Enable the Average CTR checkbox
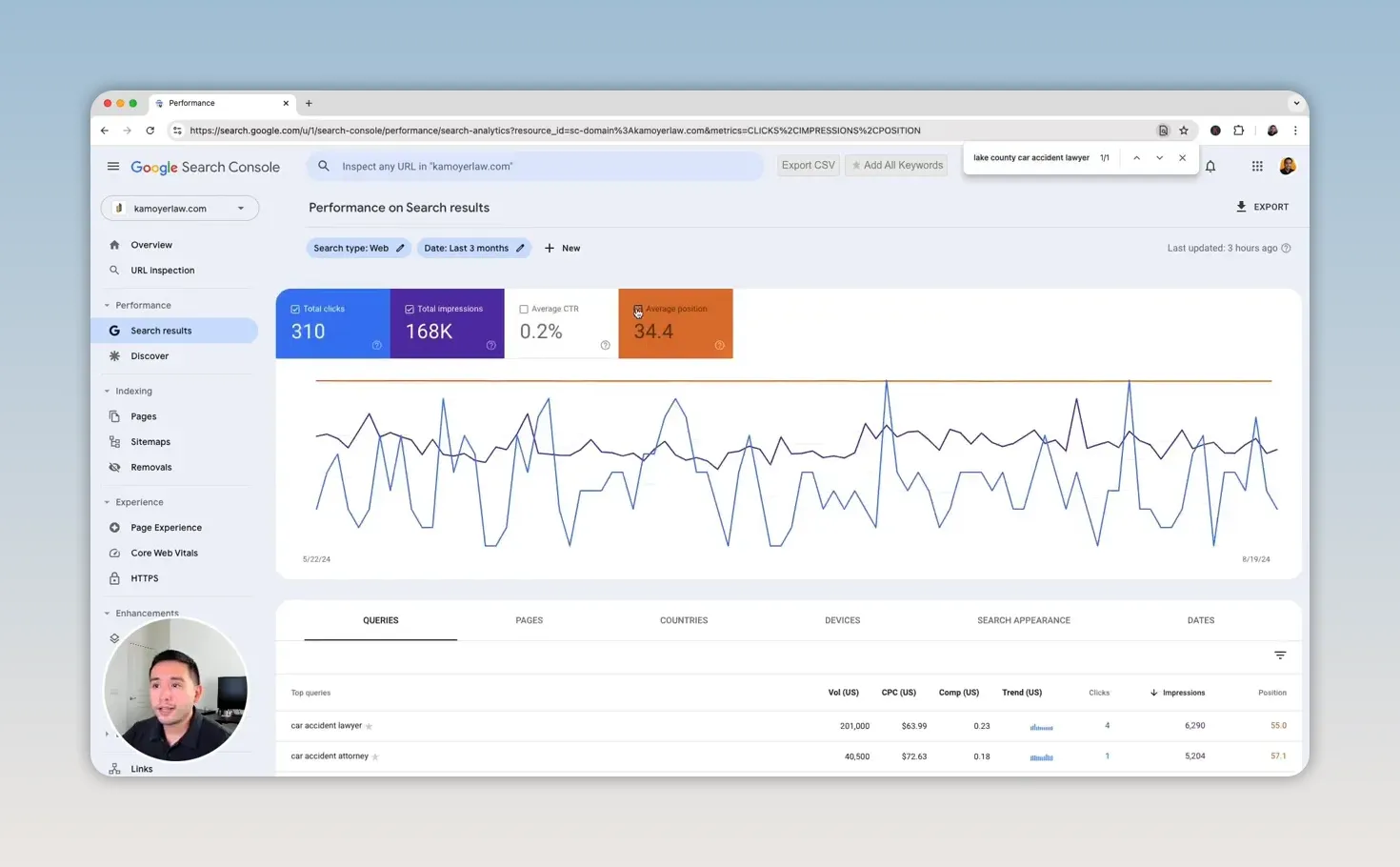This screenshot has width=1400, height=867. click(x=524, y=310)
